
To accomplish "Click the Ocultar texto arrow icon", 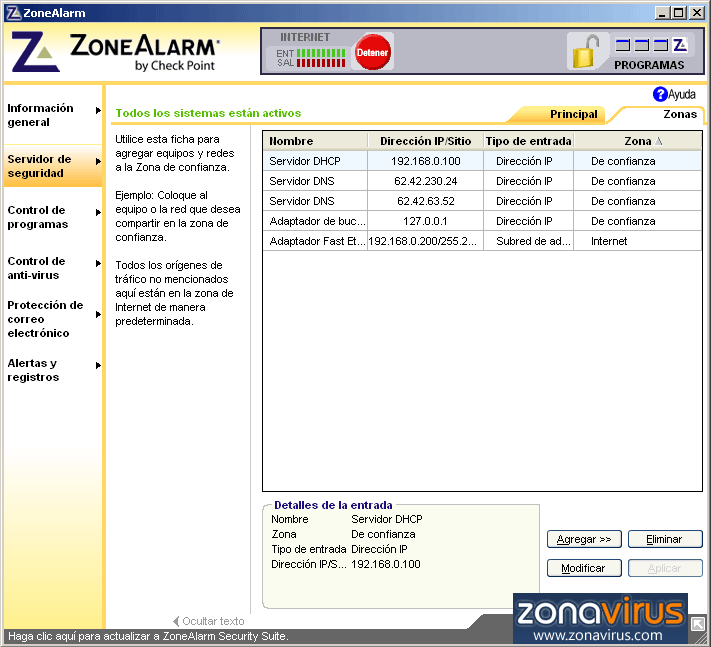I will coord(176,621).
